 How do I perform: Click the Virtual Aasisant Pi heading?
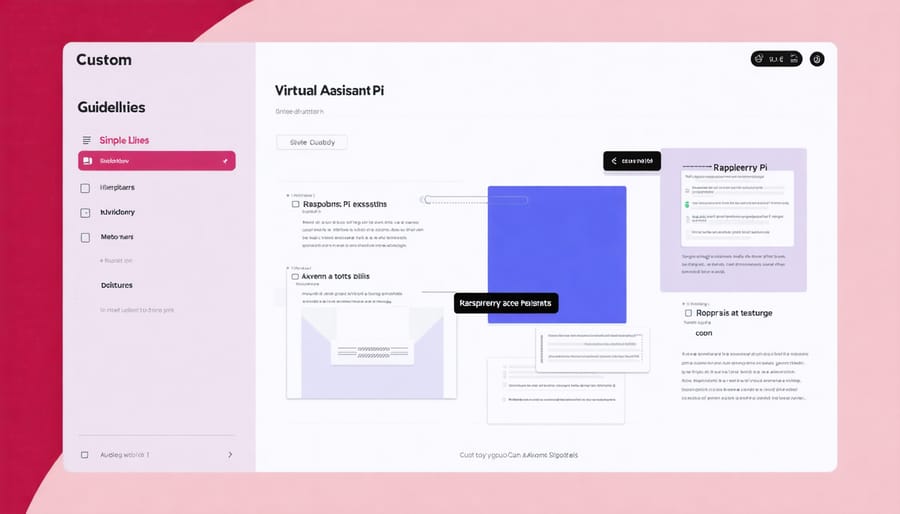click(329, 90)
